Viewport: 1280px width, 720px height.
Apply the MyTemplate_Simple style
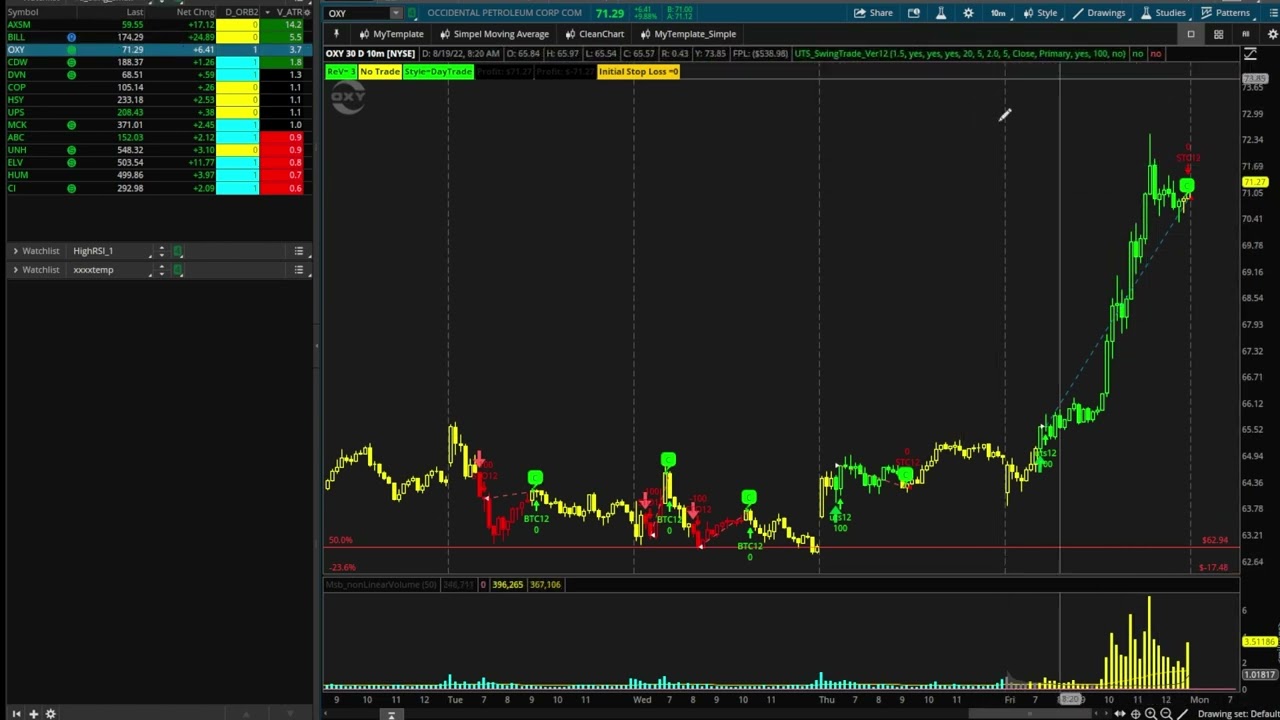click(688, 34)
